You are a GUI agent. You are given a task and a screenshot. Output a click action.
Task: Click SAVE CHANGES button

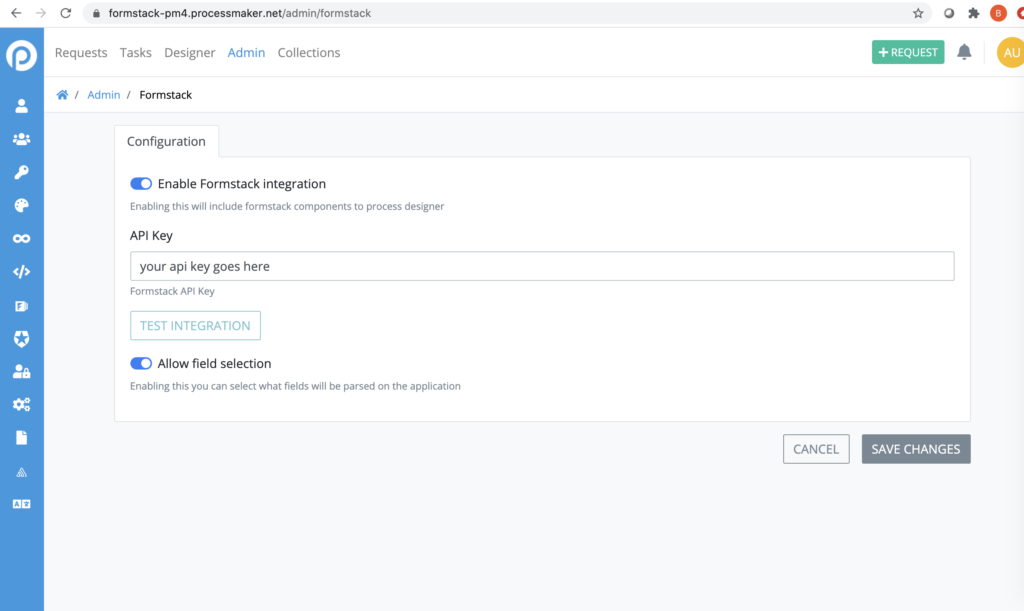click(916, 449)
